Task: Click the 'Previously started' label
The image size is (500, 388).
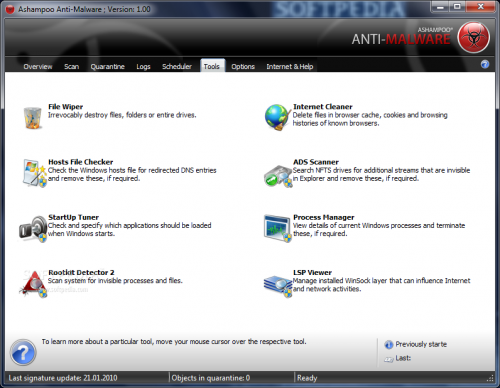Action: tap(421, 344)
